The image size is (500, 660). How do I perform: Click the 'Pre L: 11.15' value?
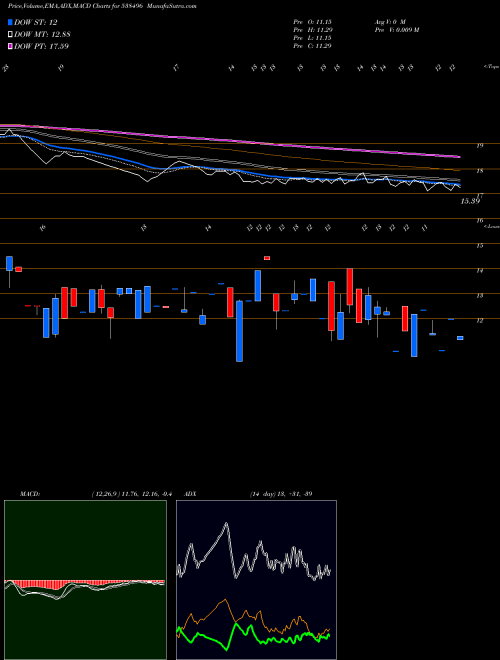312,38
